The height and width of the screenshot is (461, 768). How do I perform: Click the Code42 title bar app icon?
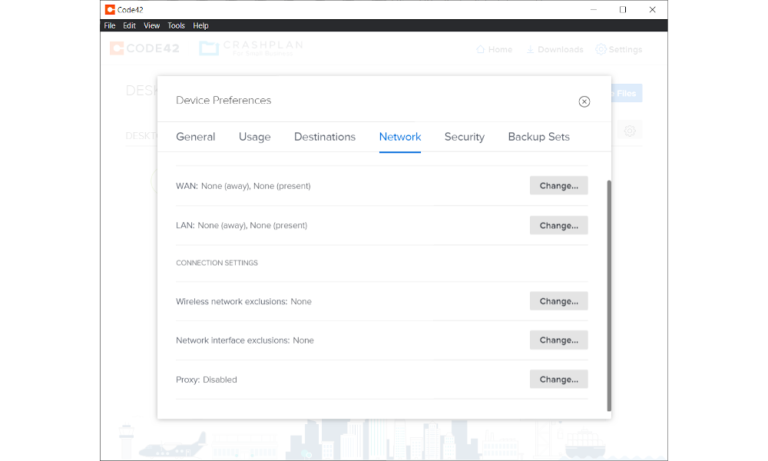110,9
